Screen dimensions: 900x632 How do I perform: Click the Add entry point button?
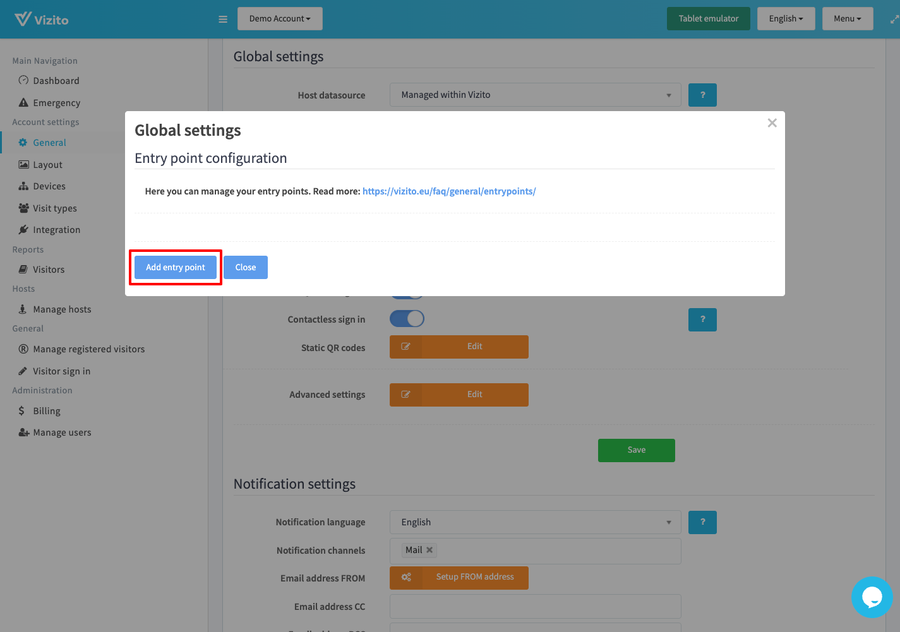tap(175, 267)
